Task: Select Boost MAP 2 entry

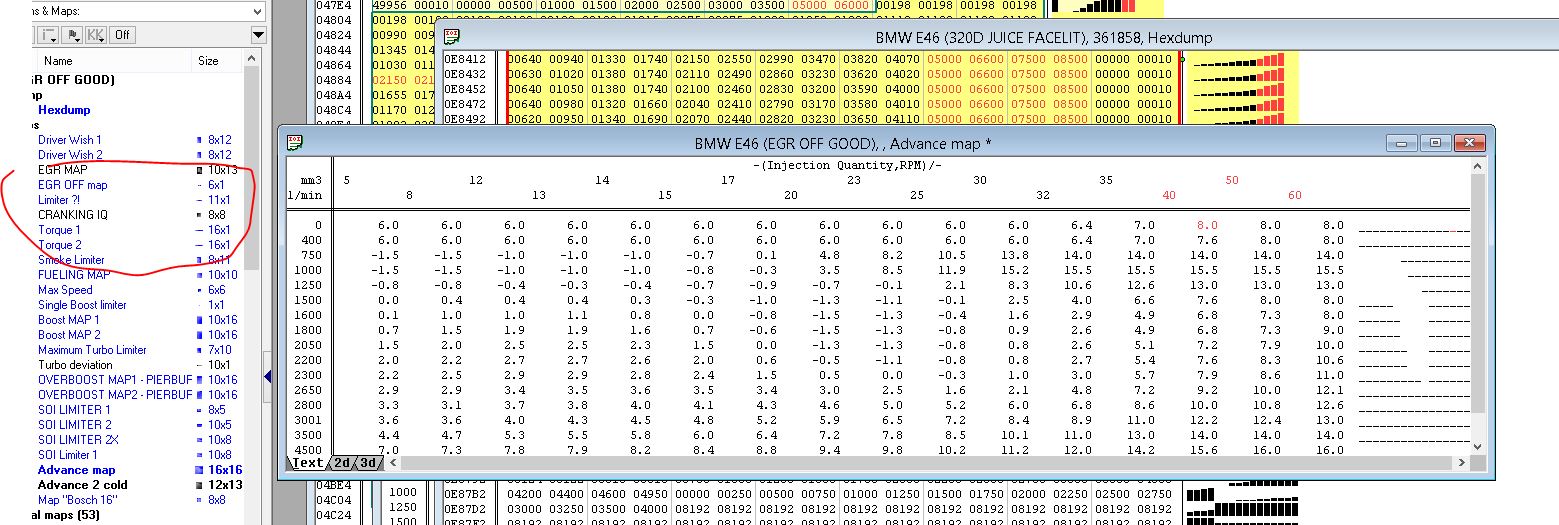Action: (69, 335)
